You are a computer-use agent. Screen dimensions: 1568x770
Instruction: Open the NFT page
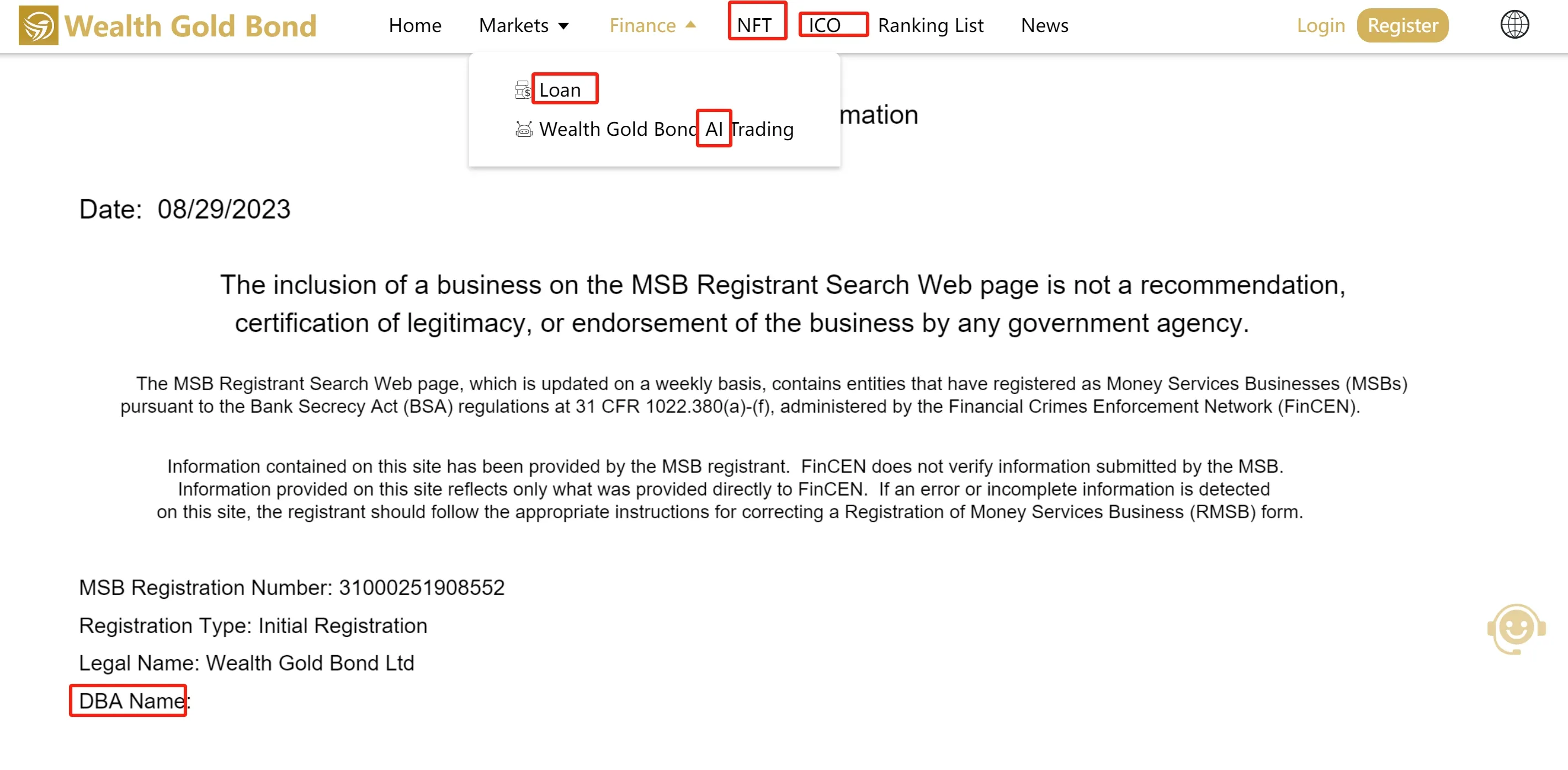click(x=754, y=25)
